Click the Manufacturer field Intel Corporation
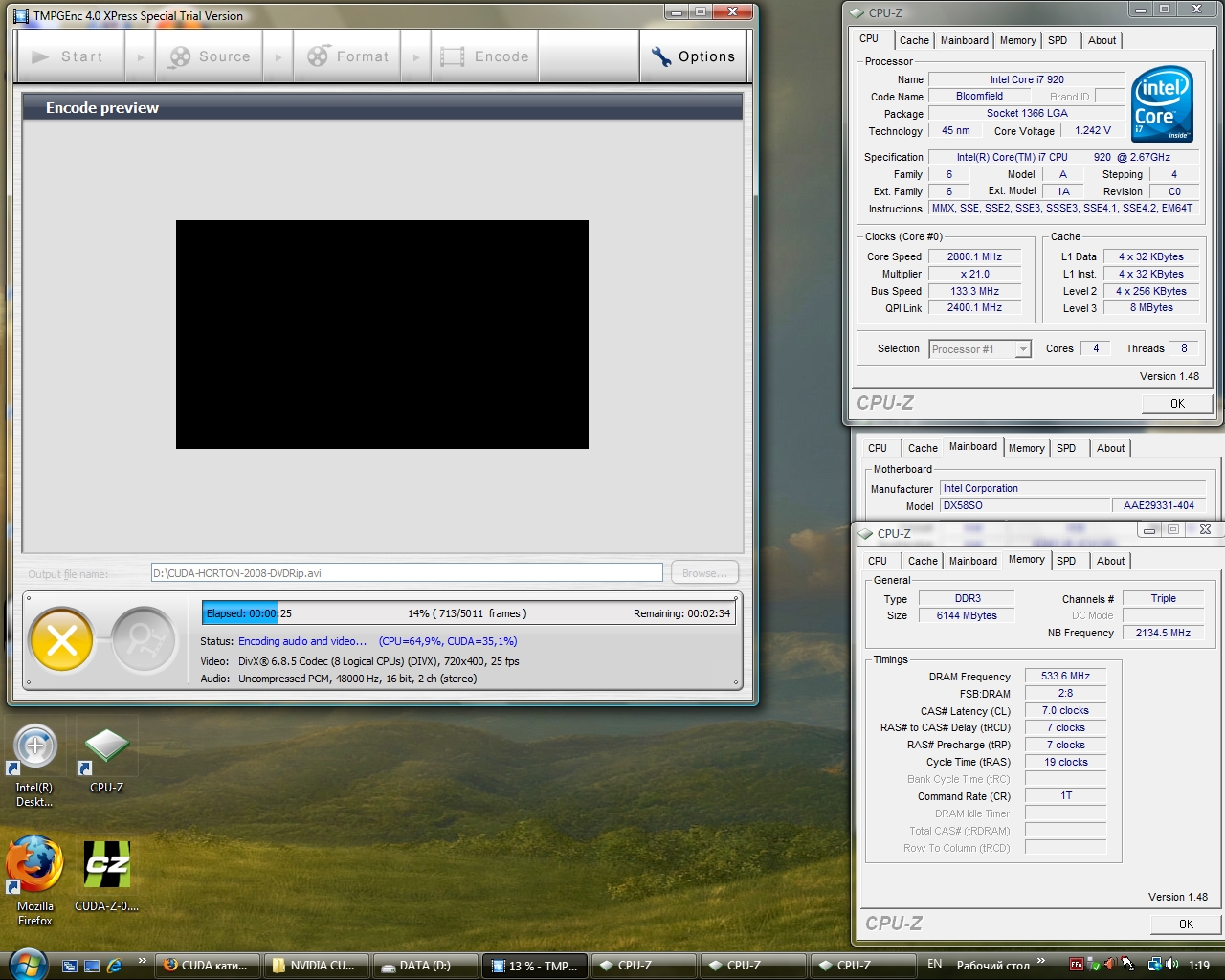This screenshot has width=1225, height=980. (1072, 488)
